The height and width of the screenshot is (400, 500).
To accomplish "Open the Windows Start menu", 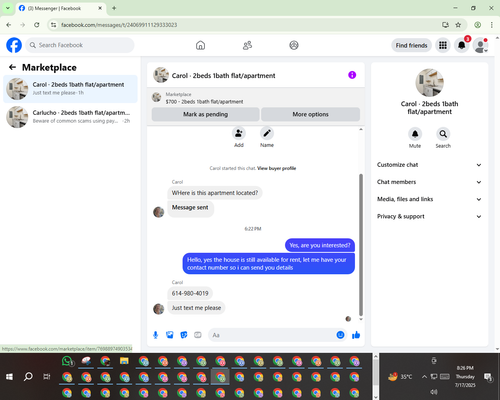I will click(9, 377).
